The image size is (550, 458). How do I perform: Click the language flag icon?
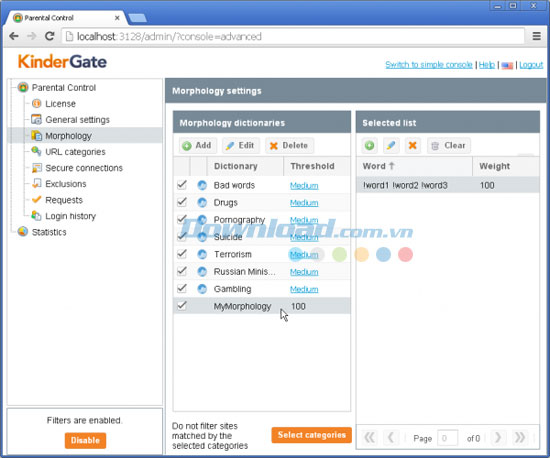pyautogui.click(x=507, y=65)
